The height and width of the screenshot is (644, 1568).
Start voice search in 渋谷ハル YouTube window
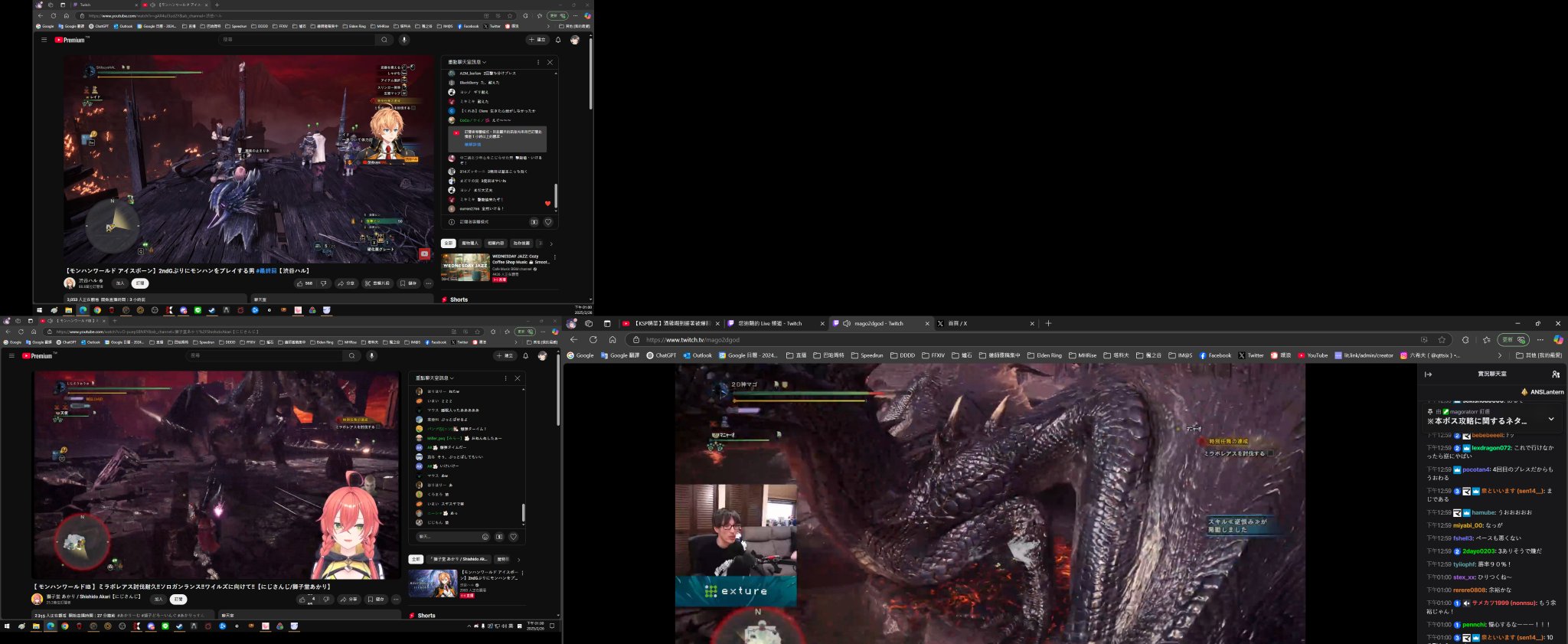click(404, 40)
